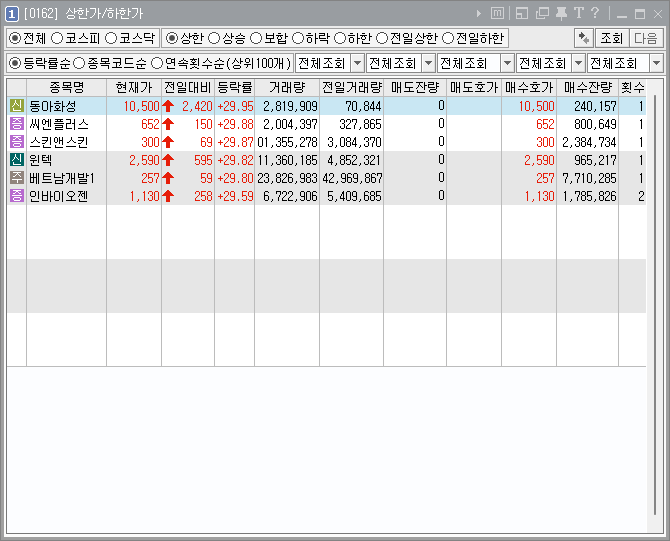
Task: Select the 보합 radio button
Action: pyautogui.click(x=256, y=38)
